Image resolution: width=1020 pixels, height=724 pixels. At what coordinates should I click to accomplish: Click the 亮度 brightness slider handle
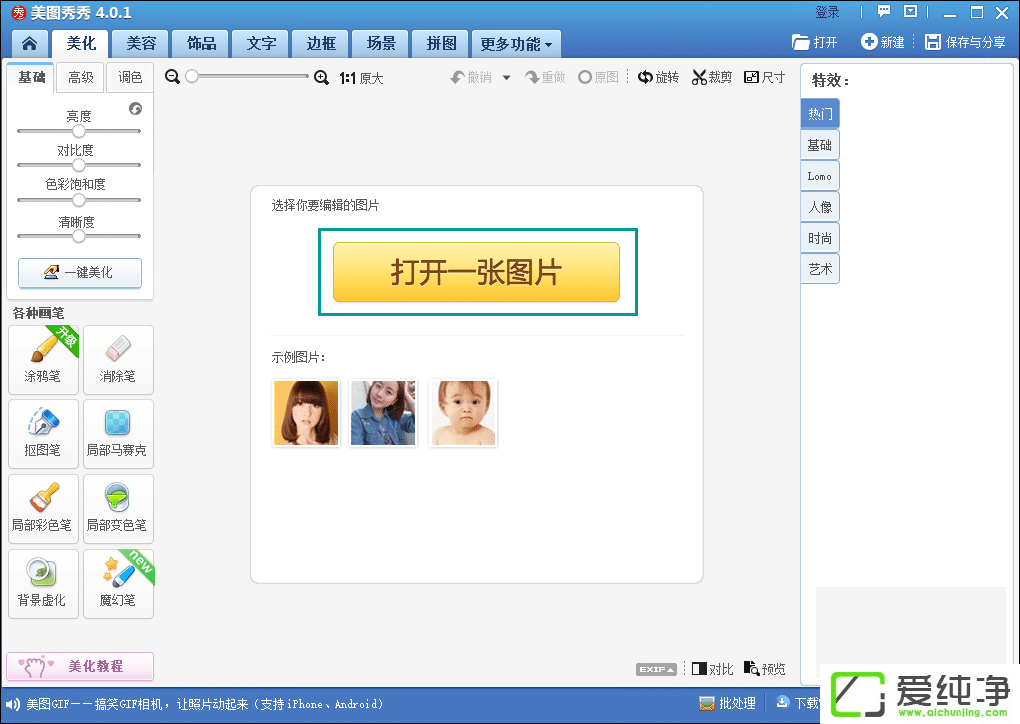pyautogui.click(x=79, y=131)
